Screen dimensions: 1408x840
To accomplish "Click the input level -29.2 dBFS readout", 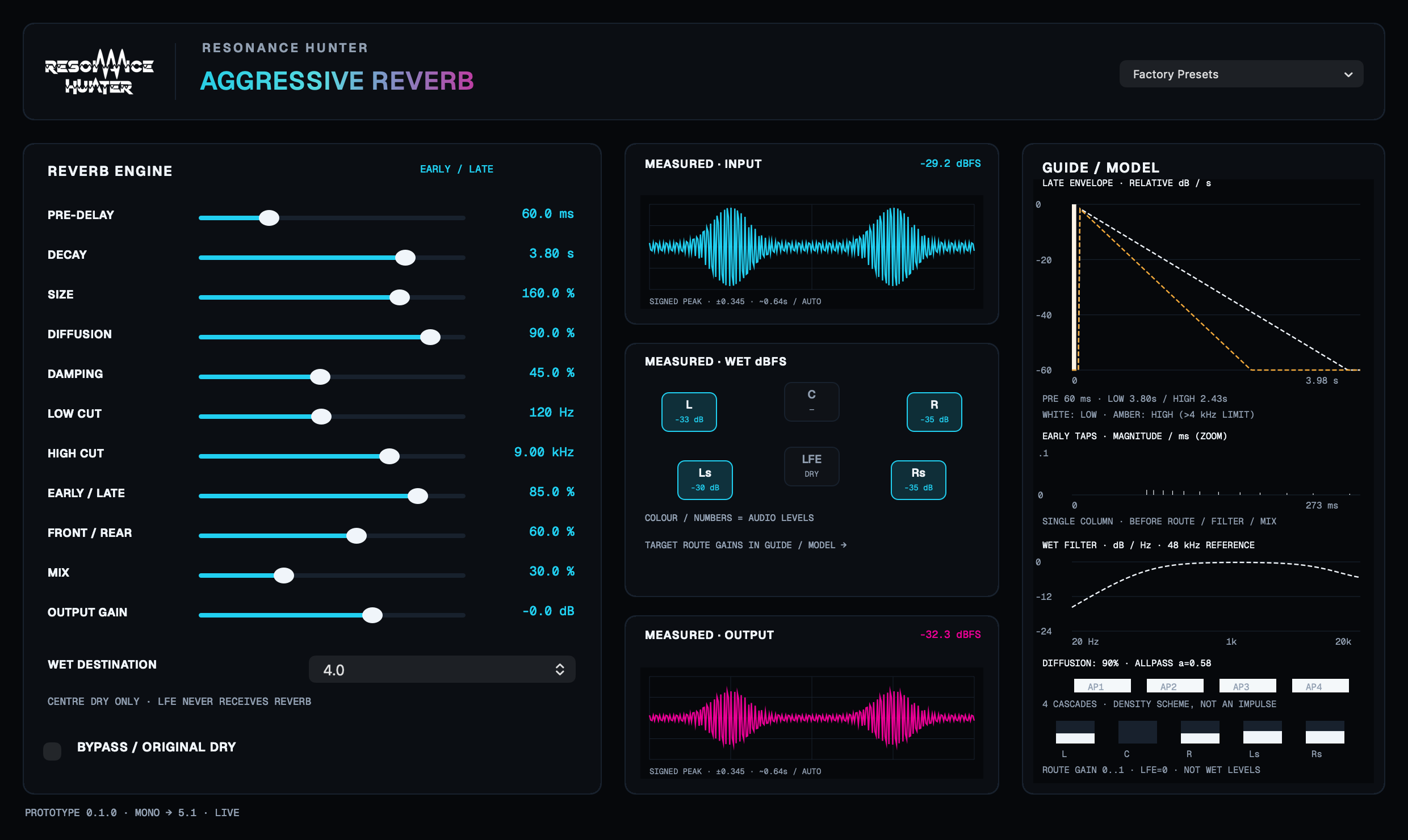I will coord(950,163).
